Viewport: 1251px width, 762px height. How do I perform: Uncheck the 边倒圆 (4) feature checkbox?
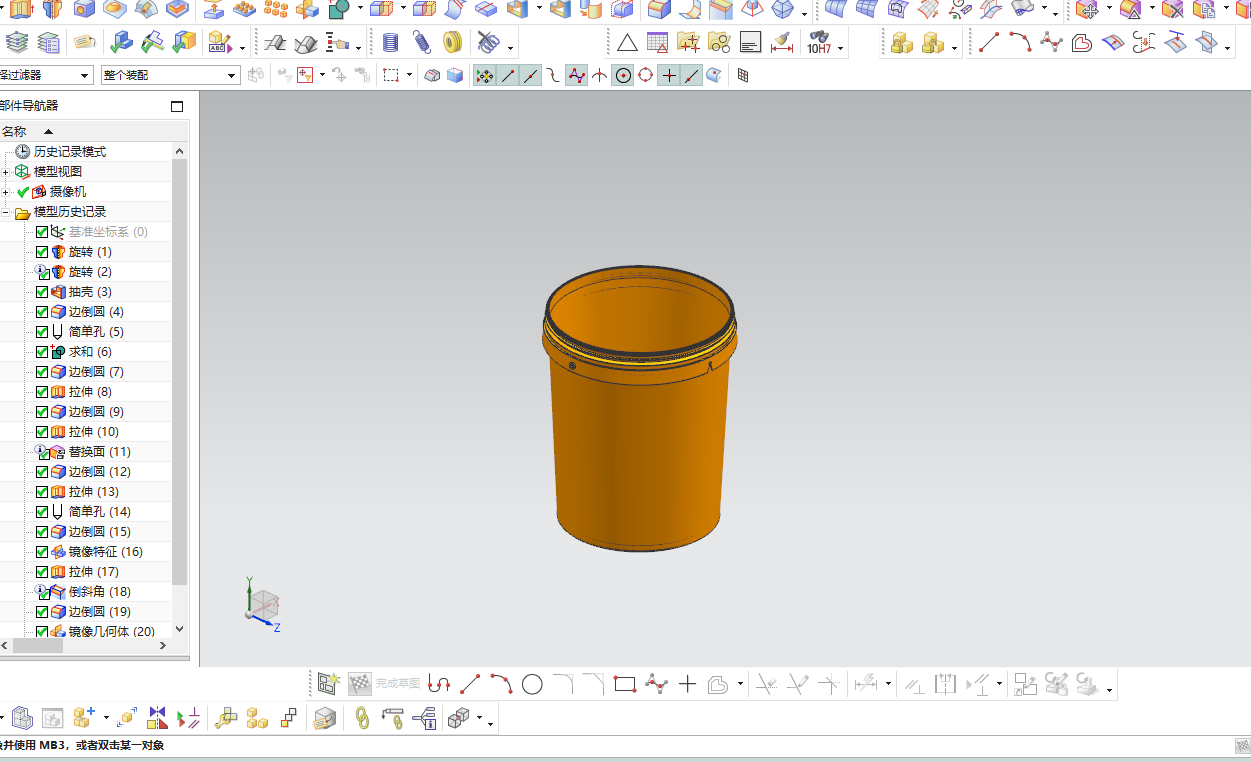[x=42, y=312]
